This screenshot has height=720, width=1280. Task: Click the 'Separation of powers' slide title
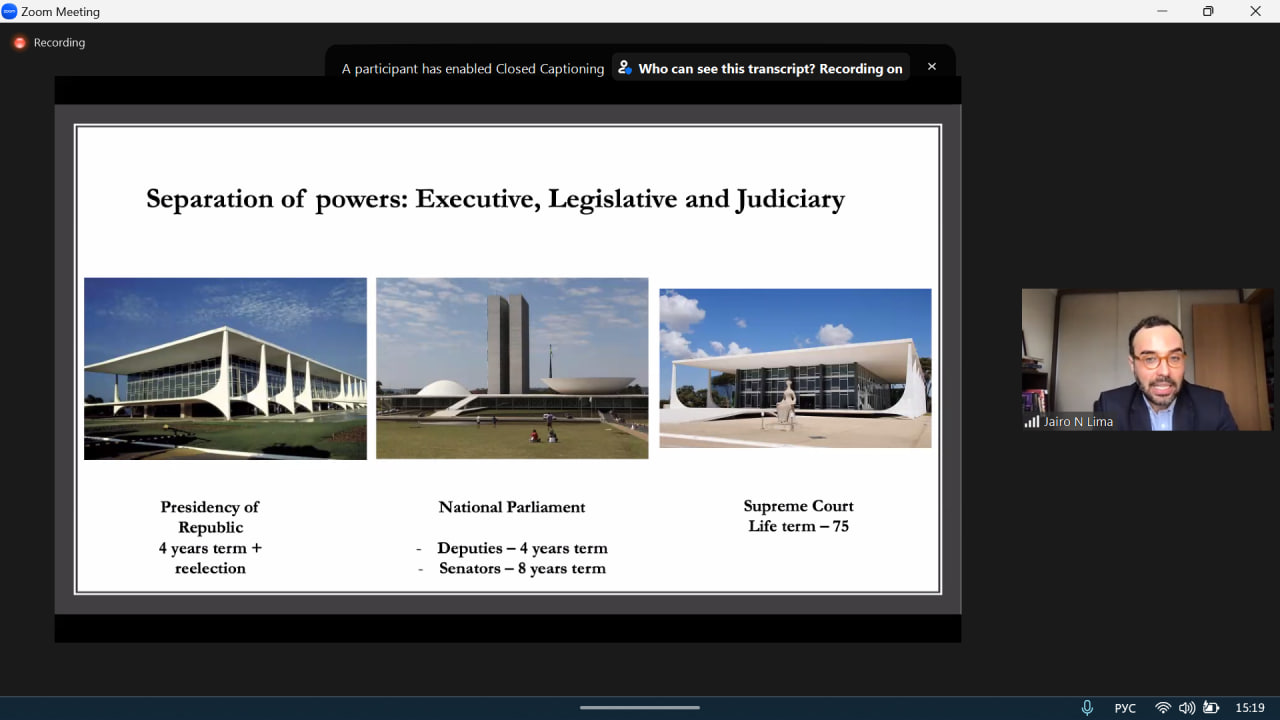point(495,199)
